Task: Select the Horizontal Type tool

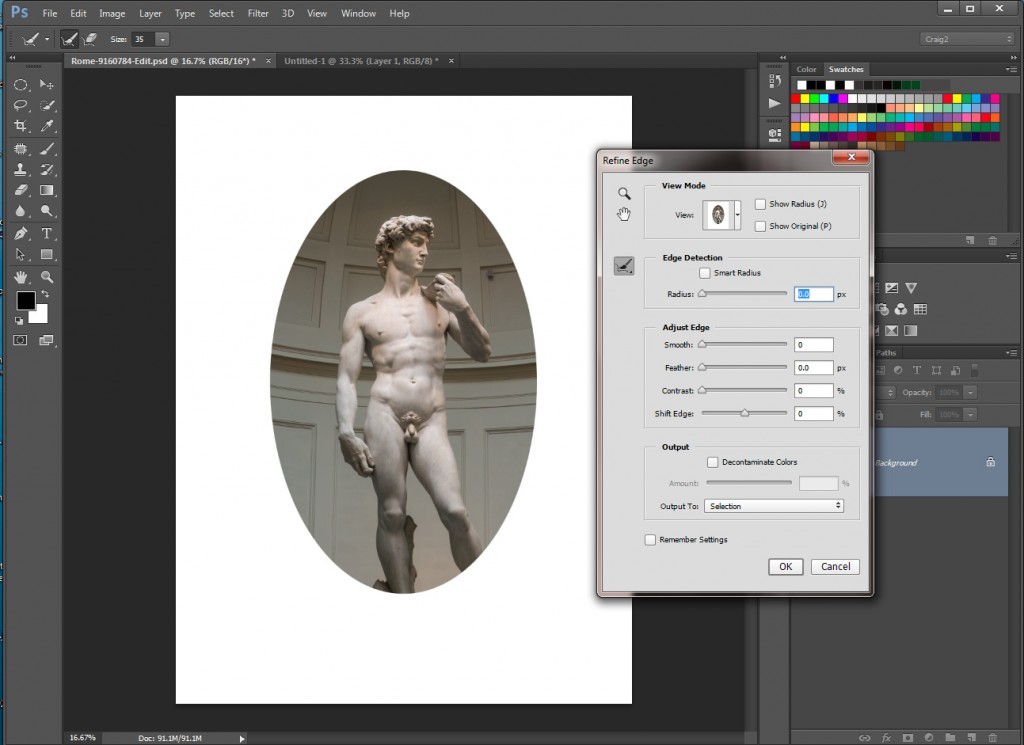Action: click(46, 234)
